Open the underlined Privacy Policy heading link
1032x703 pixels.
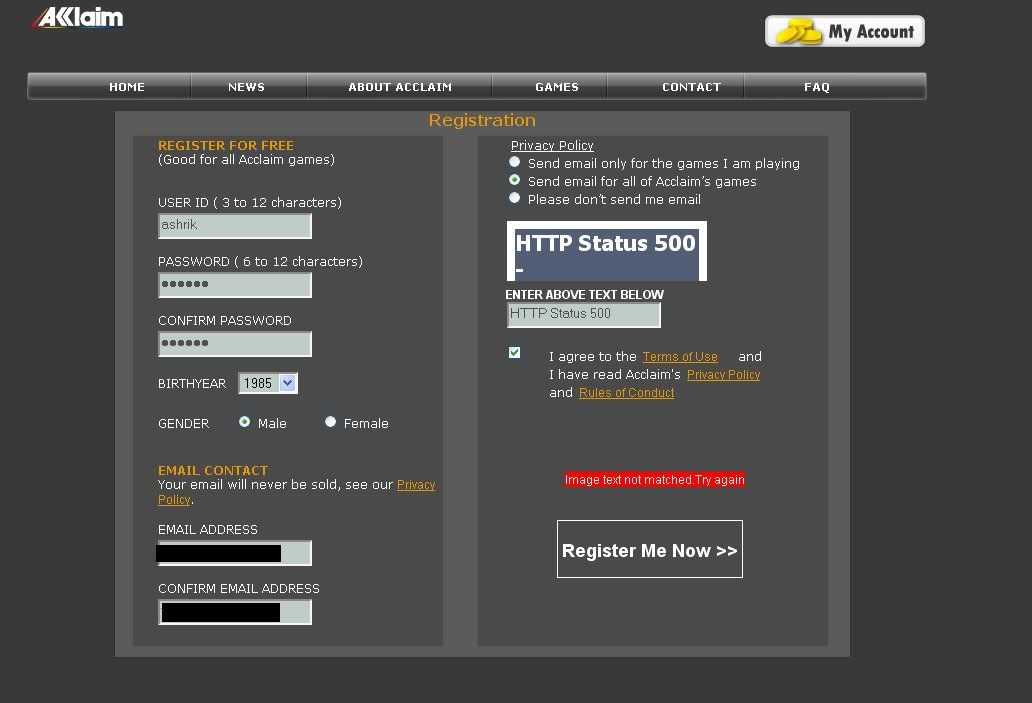point(552,145)
